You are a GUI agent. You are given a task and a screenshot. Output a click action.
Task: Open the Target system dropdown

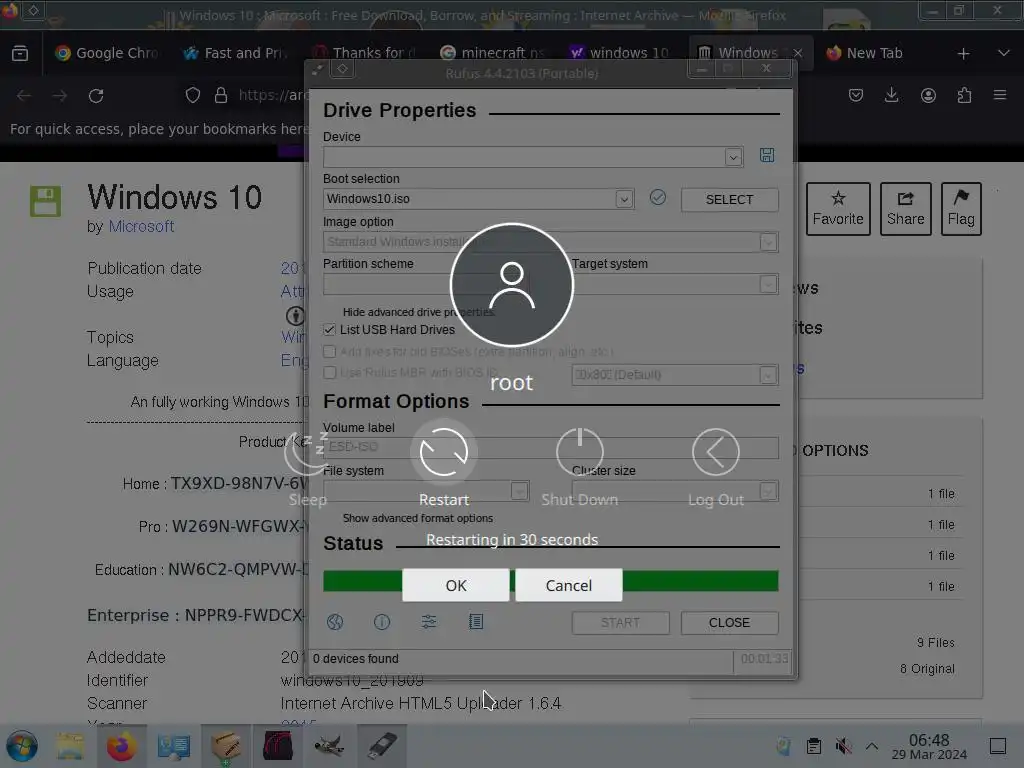(x=768, y=285)
